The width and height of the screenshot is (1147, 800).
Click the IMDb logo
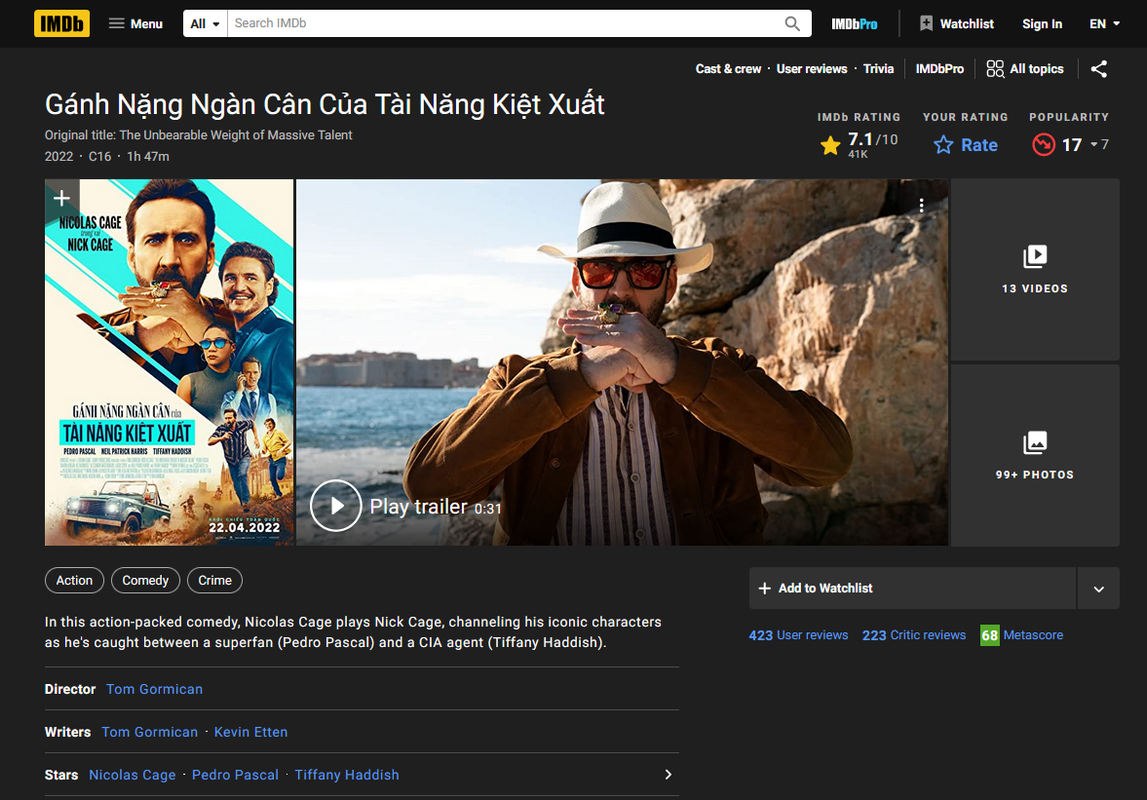coord(61,23)
